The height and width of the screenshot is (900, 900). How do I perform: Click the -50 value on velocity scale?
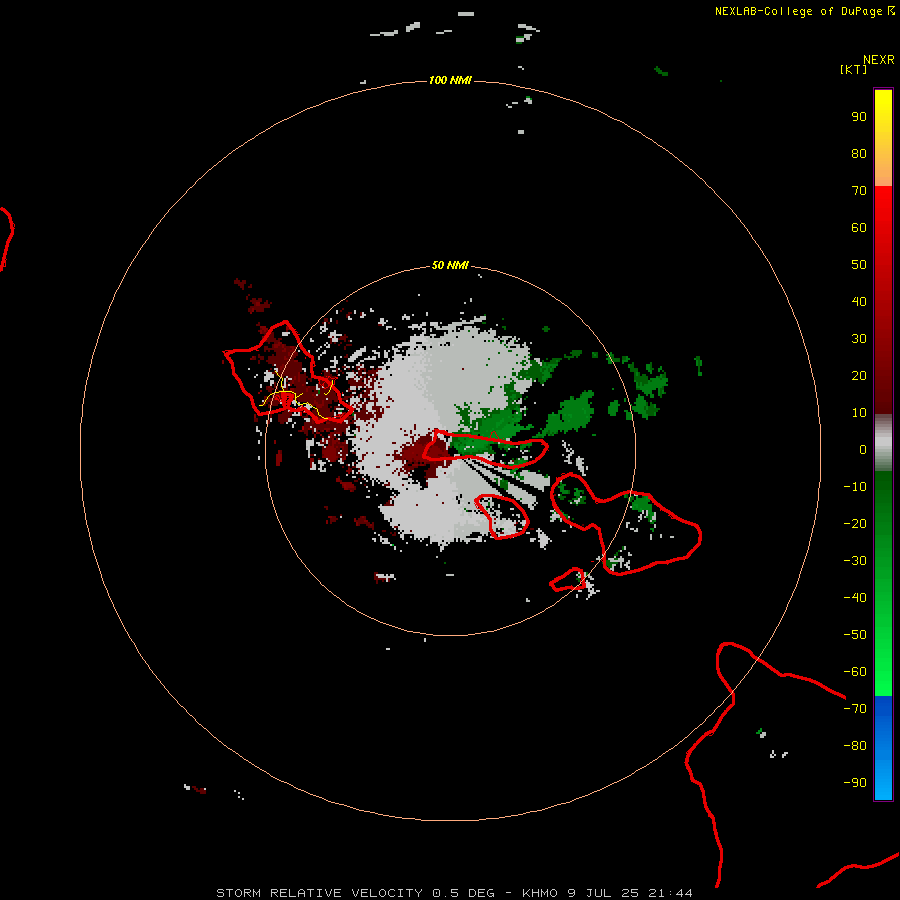click(855, 635)
